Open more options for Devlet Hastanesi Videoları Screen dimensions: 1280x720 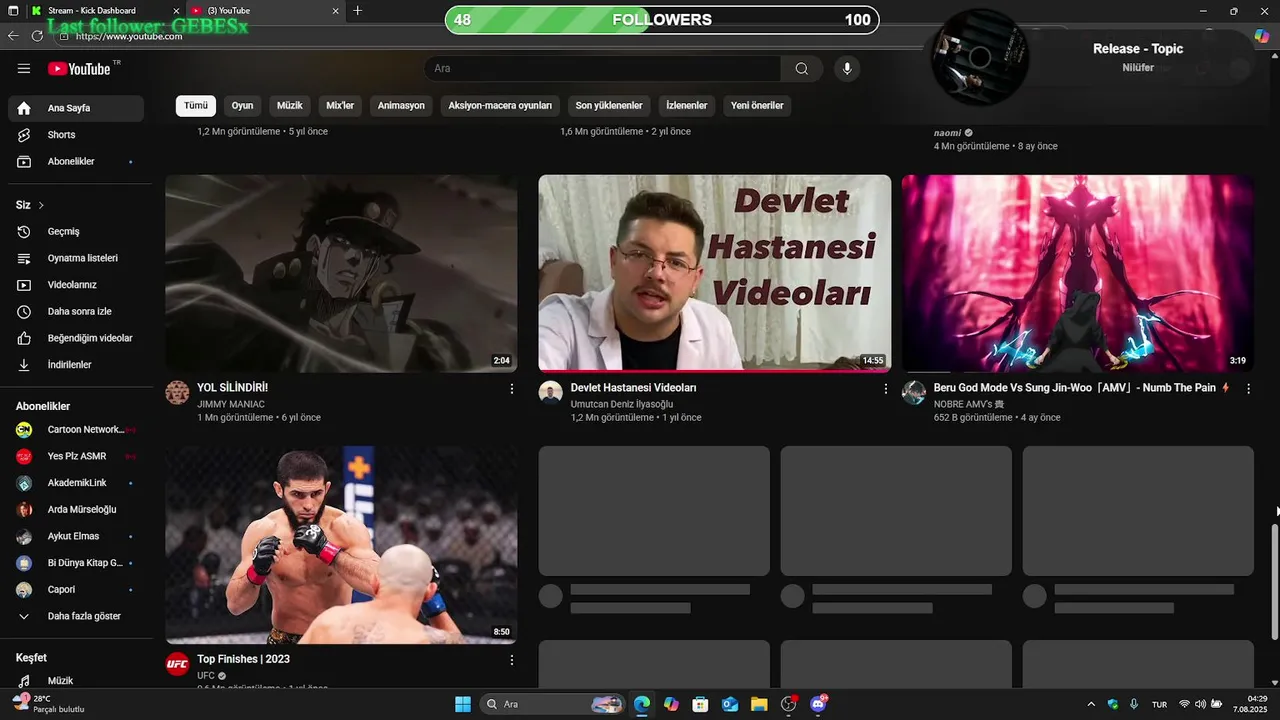(885, 389)
